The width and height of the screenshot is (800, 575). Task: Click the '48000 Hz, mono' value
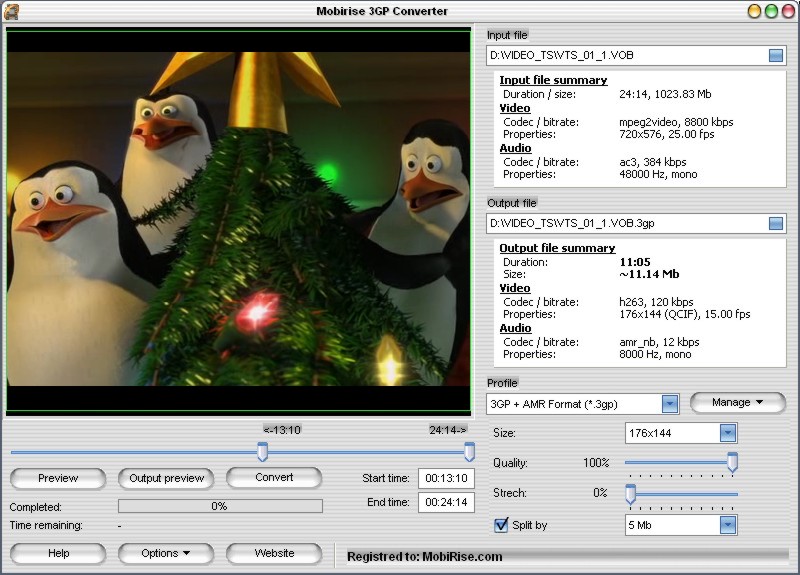(658, 174)
